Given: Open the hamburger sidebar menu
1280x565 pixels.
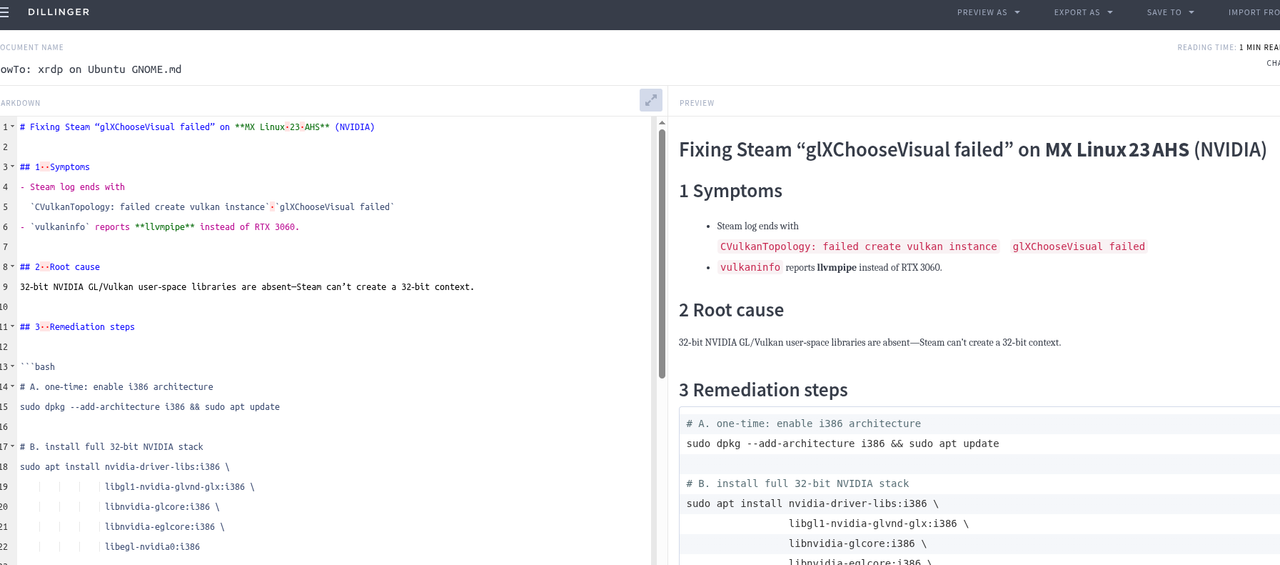Looking at the screenshot, I should (x=4, y=12).
